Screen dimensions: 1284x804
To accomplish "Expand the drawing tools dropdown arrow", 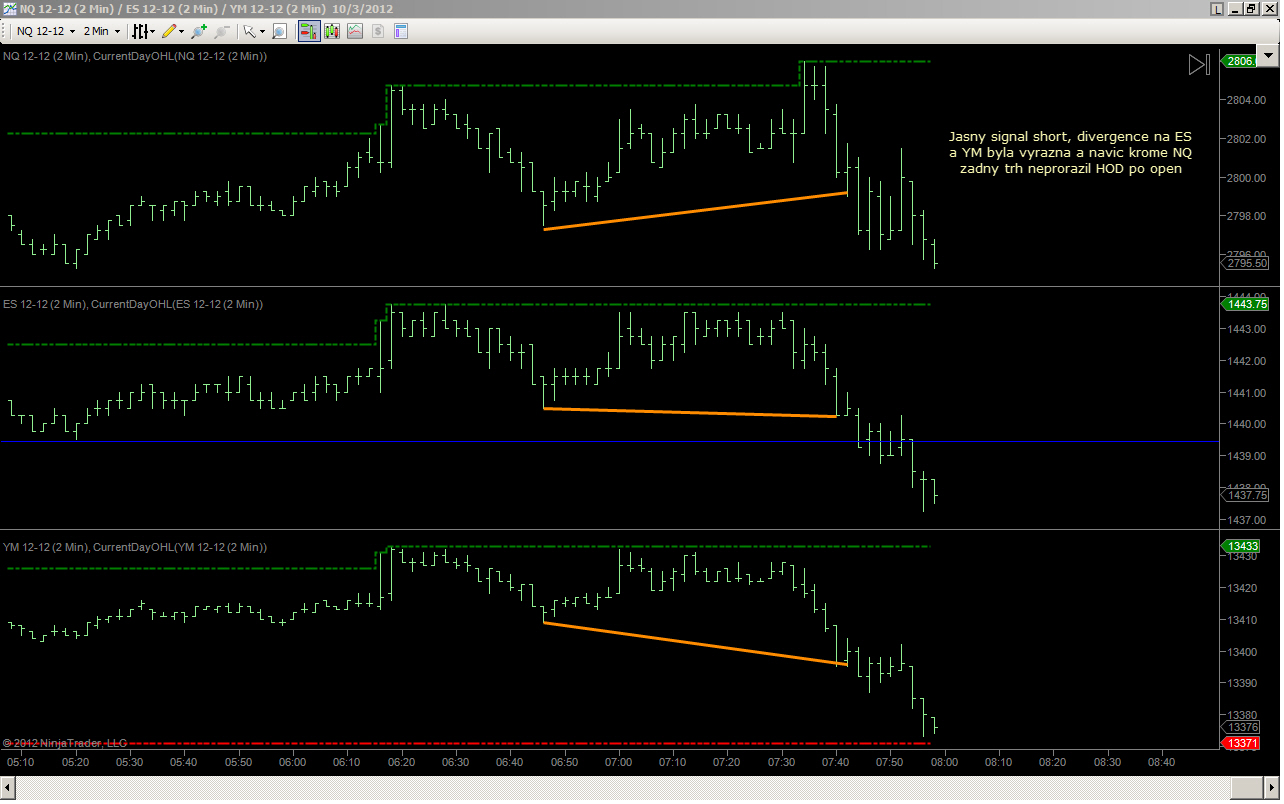I will [x=181, y=31].
